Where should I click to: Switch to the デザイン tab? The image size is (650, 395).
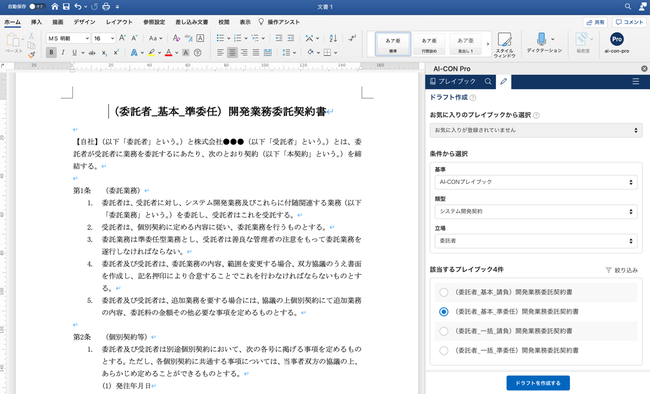pos(85,22)
